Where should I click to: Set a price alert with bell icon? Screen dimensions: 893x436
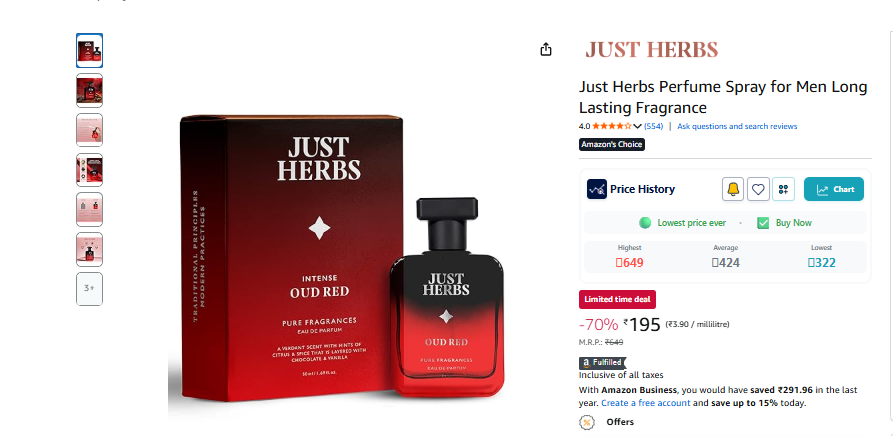click(x=733, y=189)
